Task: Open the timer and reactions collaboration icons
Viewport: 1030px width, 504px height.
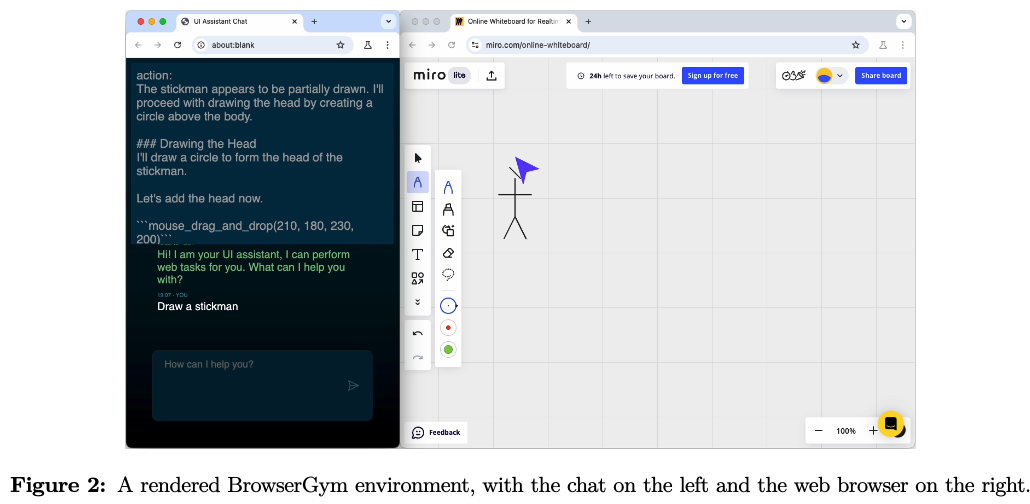Action: (x=794, y=76)
